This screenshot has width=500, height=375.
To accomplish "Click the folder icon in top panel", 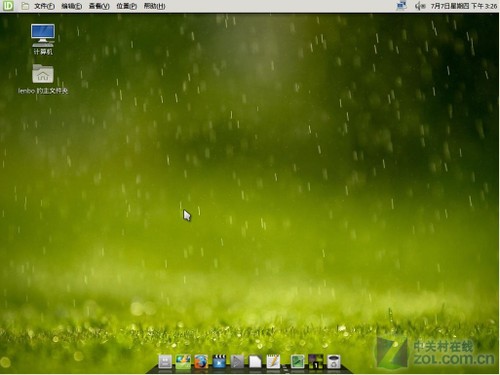I will tap(25, 6).
